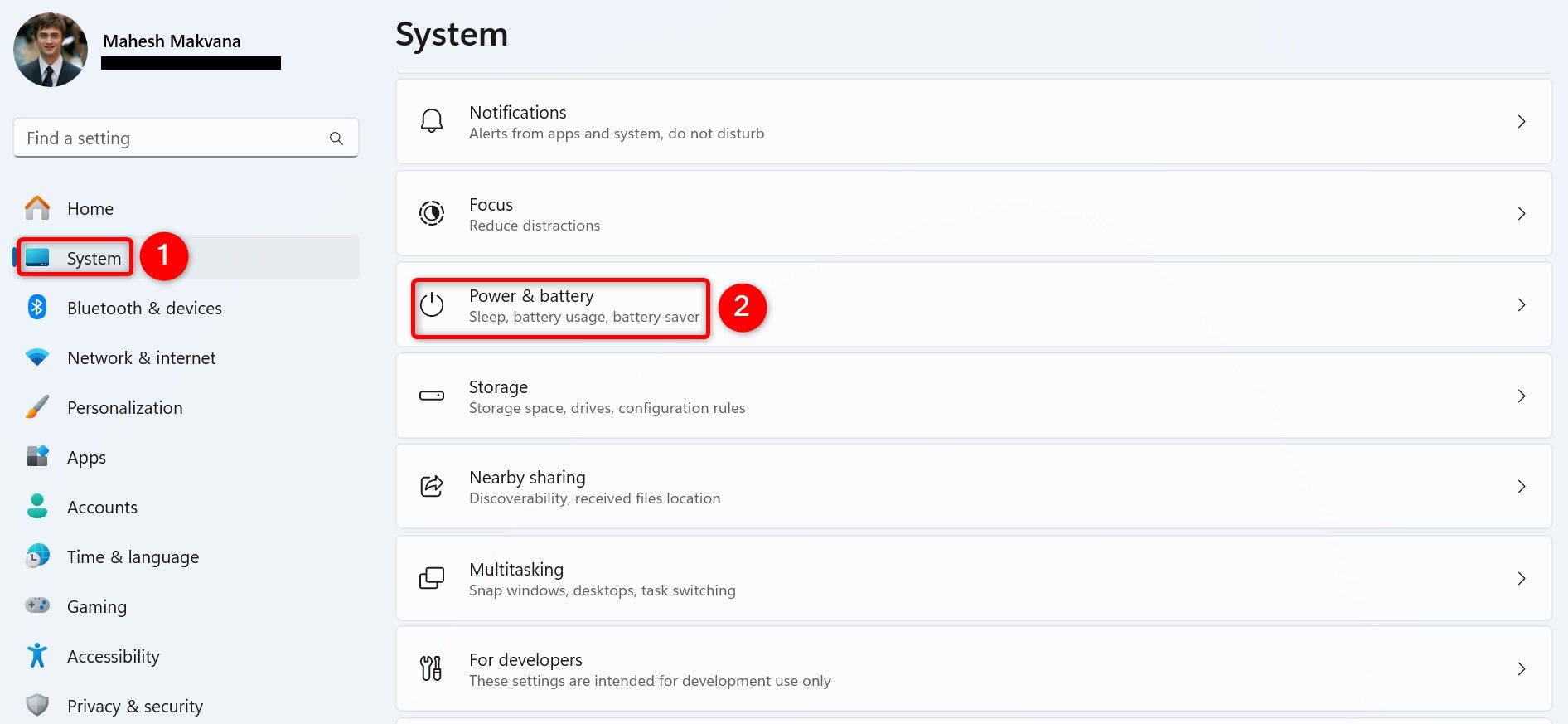Expand Focus using its right chevron
Viewport: 1568px width, 724px height.
coord(1522,213)
